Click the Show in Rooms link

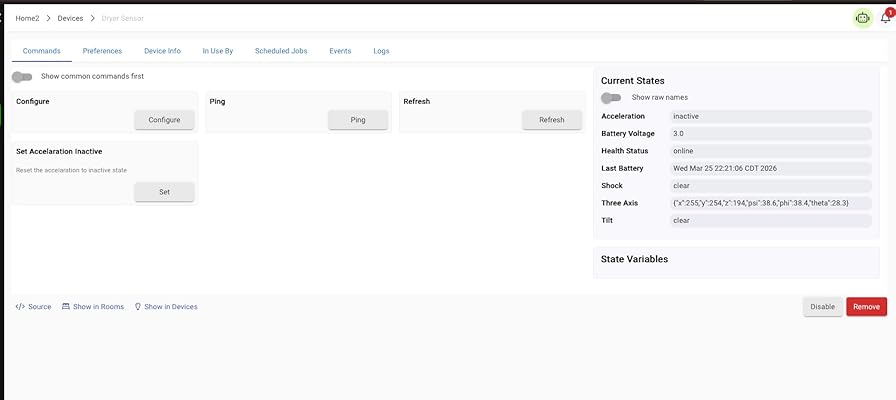pyautogui.click(x=98, y=307)
